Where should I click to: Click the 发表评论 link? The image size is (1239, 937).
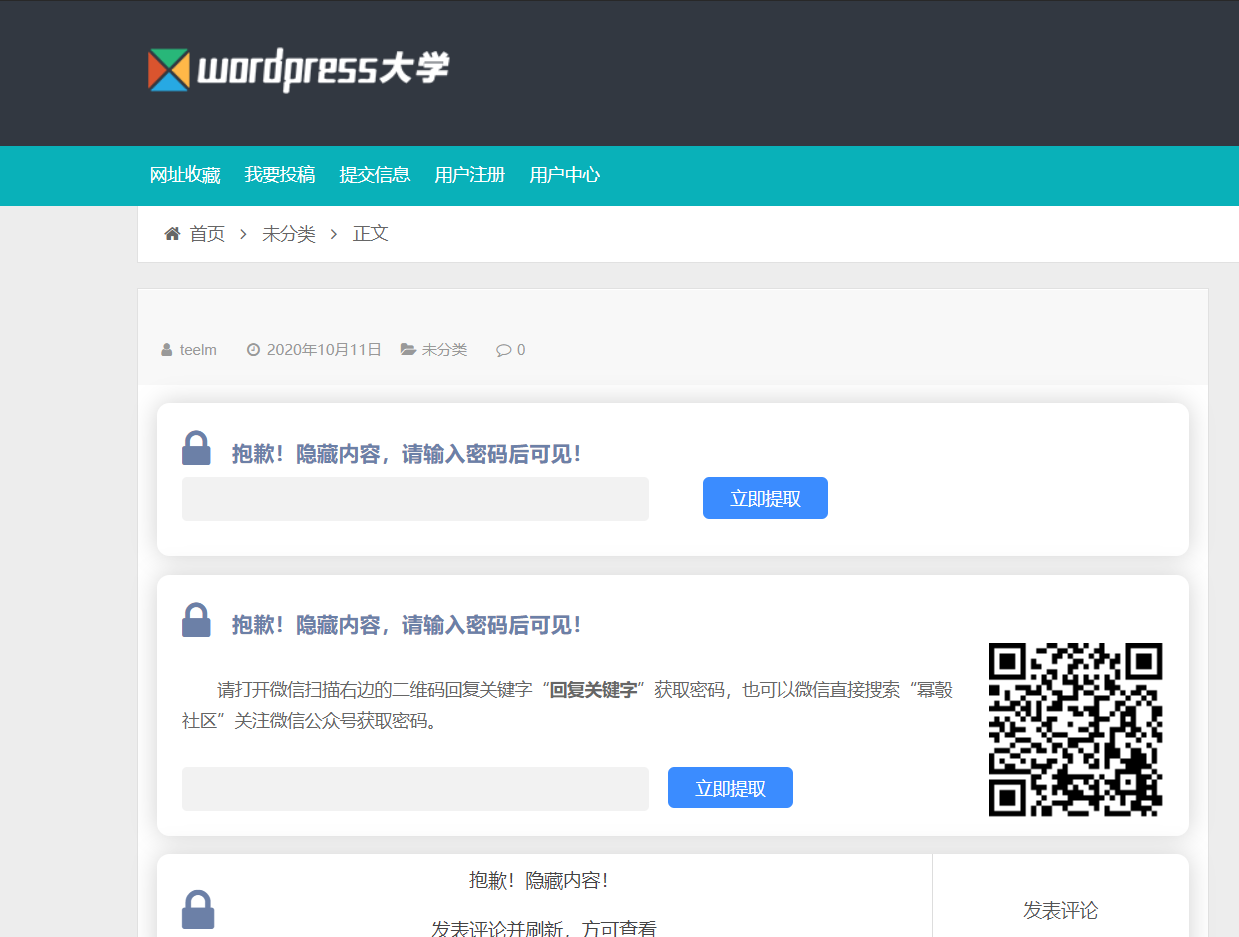pos(1059,910)
